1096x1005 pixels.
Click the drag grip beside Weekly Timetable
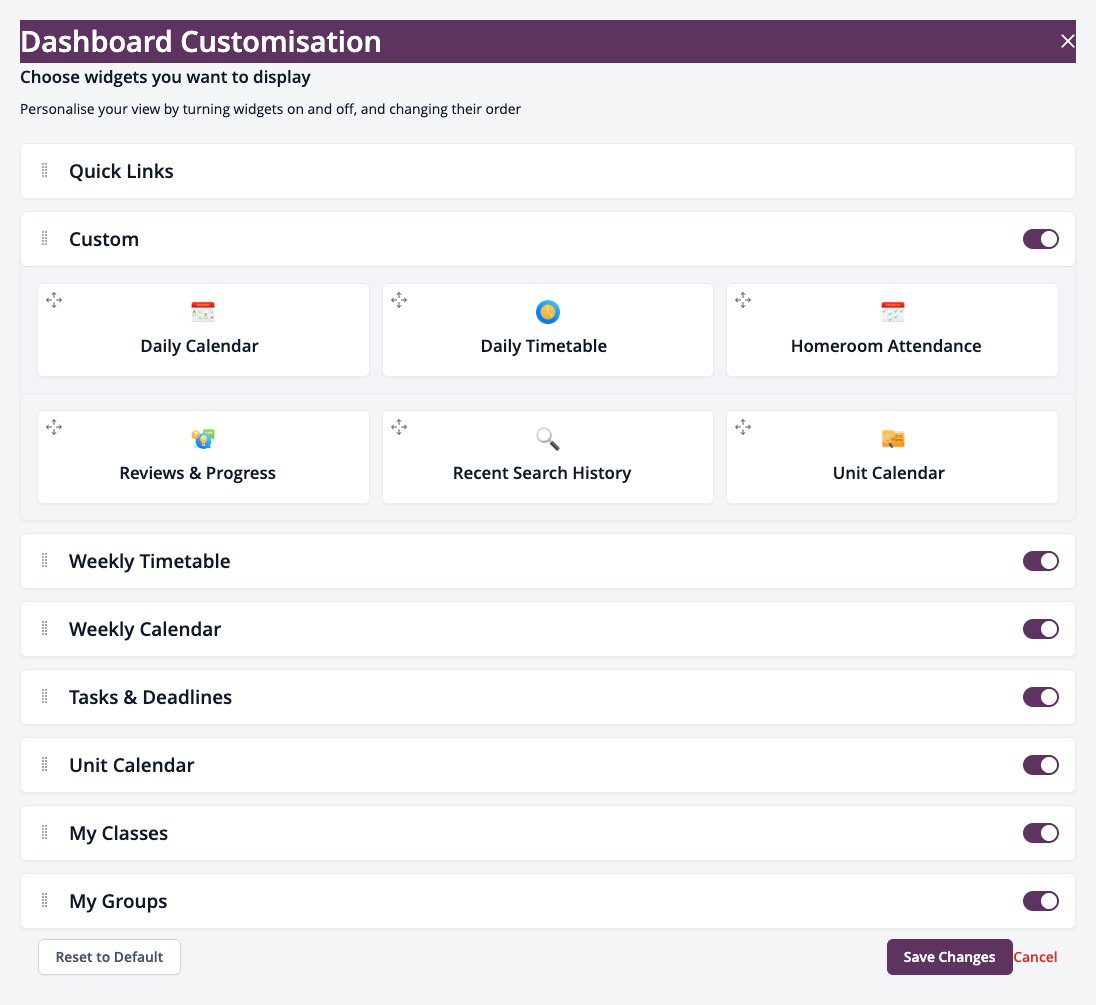44,561
